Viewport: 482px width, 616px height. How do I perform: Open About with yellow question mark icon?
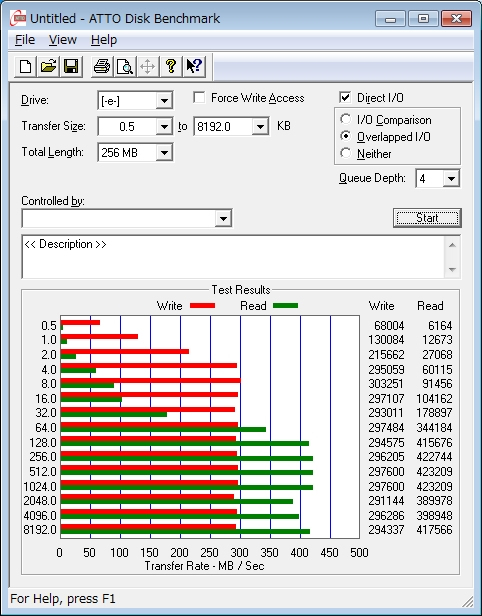click(x=171, y=66)
